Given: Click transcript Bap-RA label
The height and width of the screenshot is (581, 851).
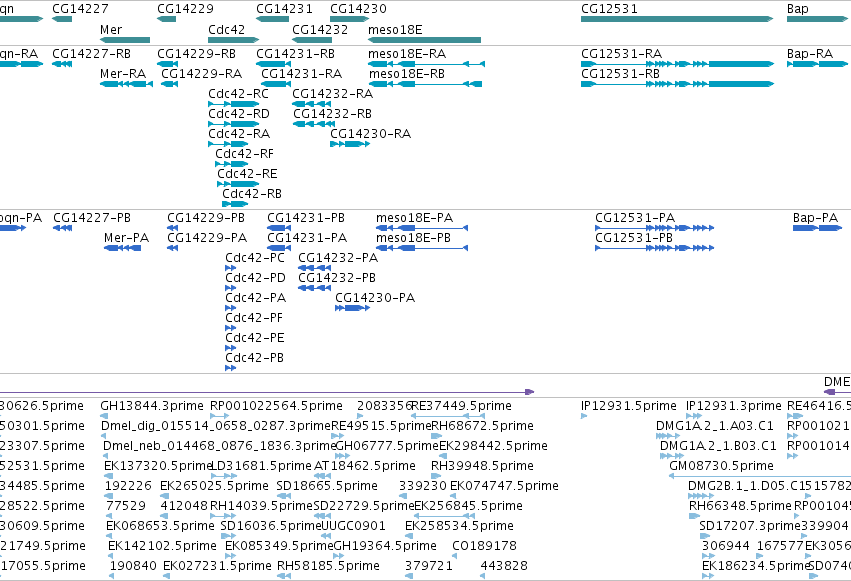Looking at the screenshot, I should (810, 54).
